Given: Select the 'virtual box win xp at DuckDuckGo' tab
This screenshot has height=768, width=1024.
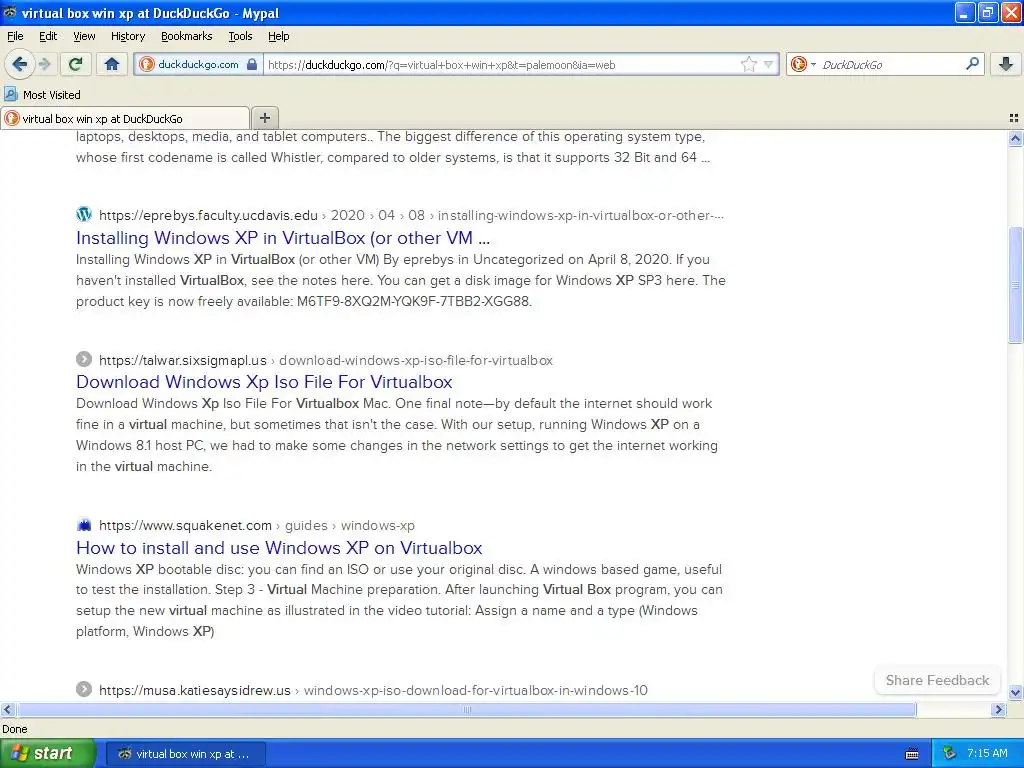Looking at the screenshot, I should (125, 118).
